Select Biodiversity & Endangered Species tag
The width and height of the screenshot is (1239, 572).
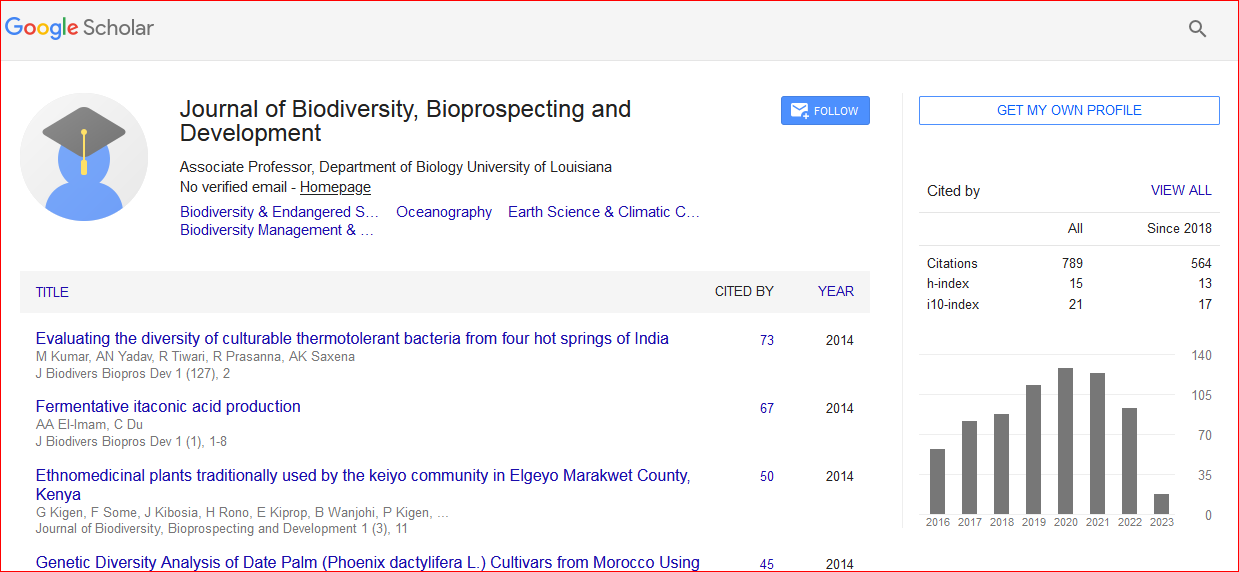(279, 212)
